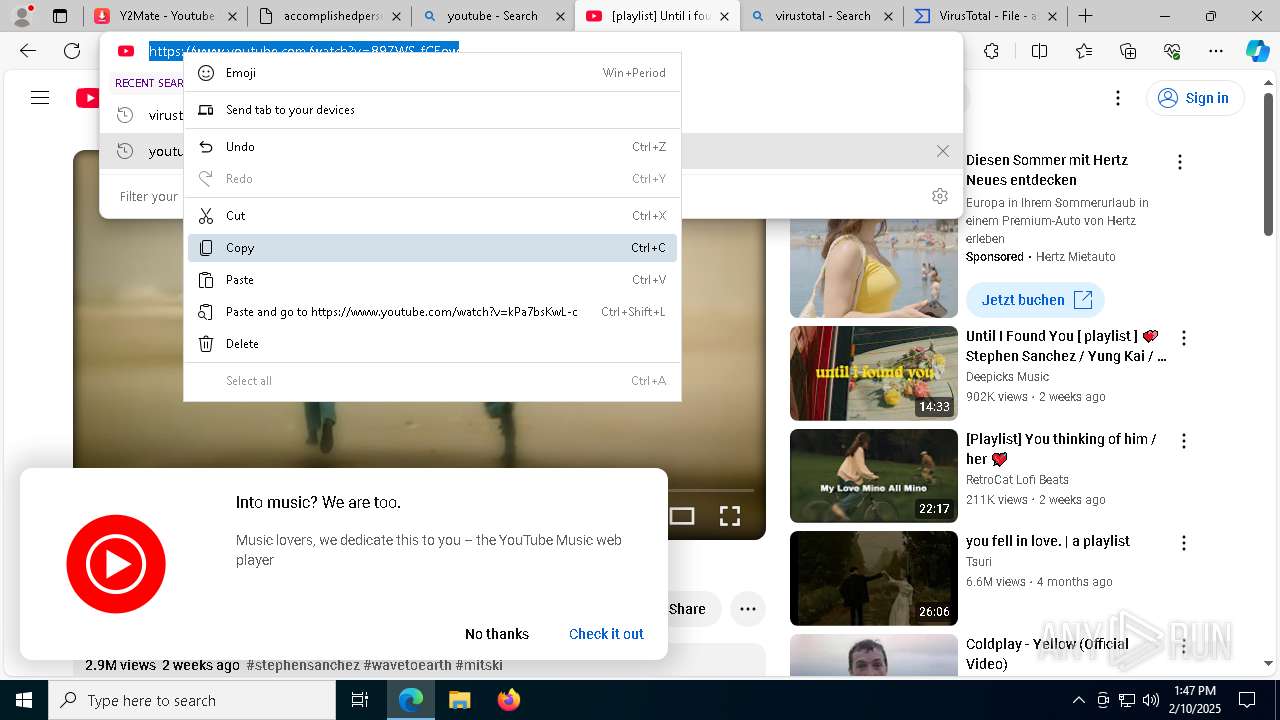
Task: Select Copy in the context menu
Action: (x=432, y=248)
